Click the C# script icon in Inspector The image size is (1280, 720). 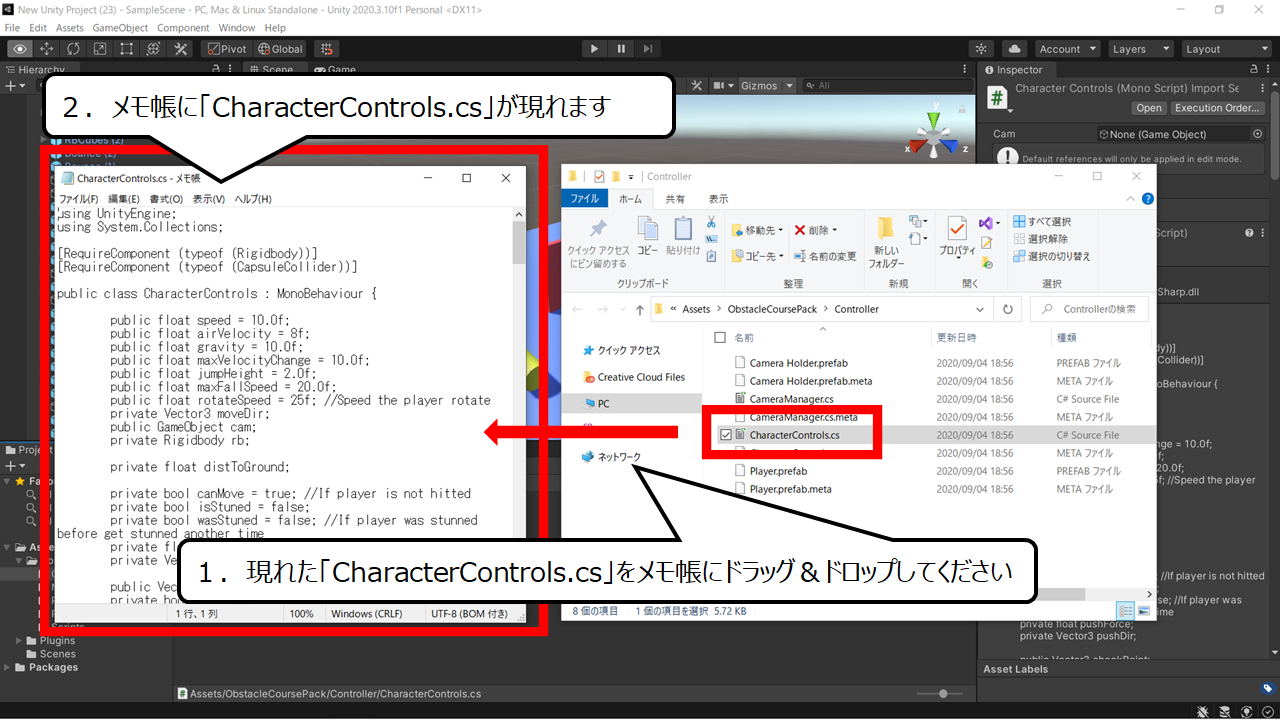997,97
